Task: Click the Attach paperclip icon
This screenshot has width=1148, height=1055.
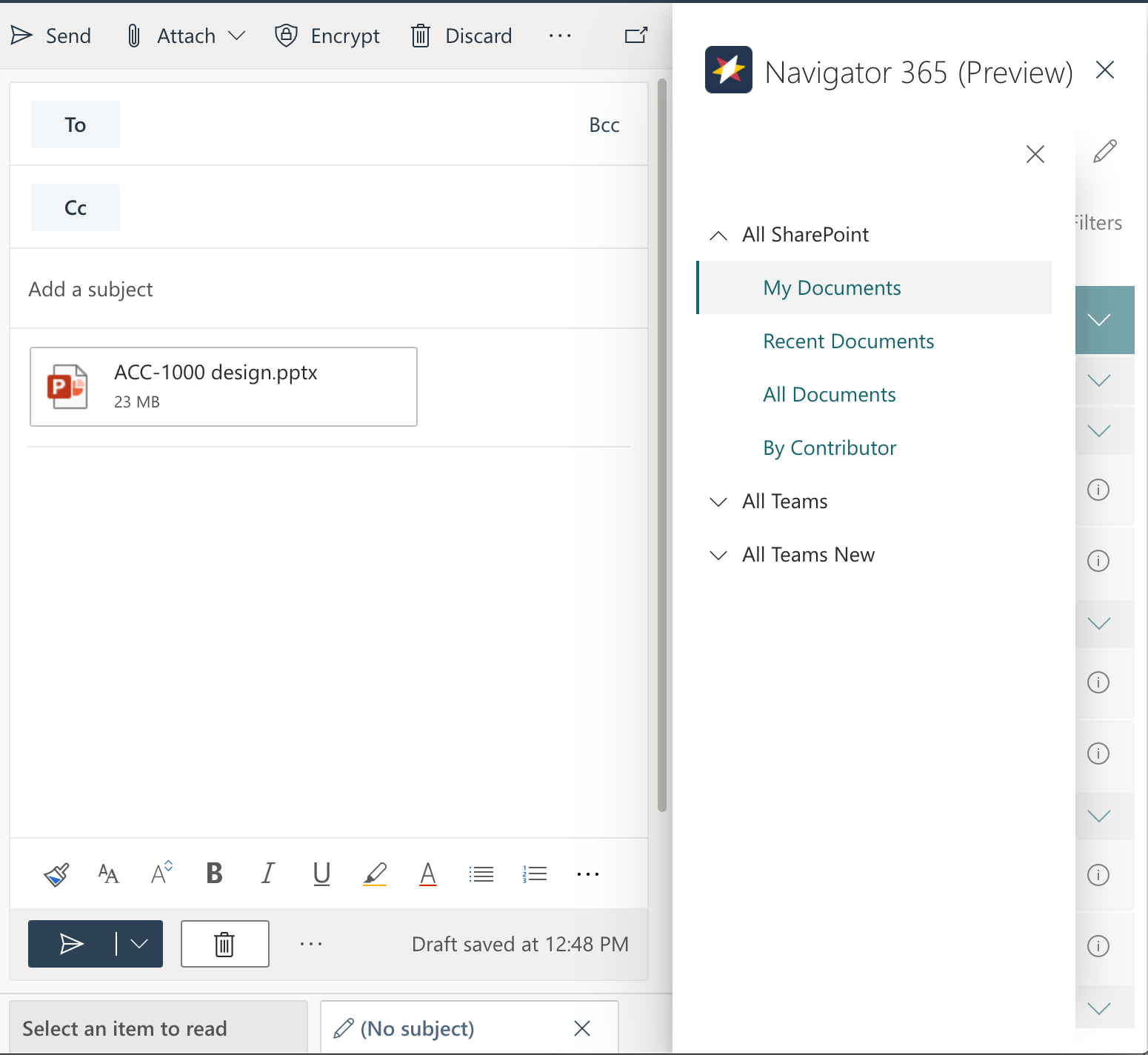Action: pyautogui.click(x=134, y=36)
